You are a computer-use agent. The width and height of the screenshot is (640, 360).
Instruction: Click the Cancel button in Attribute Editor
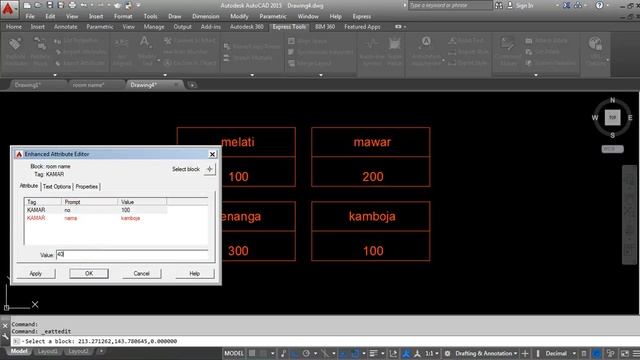142,273
